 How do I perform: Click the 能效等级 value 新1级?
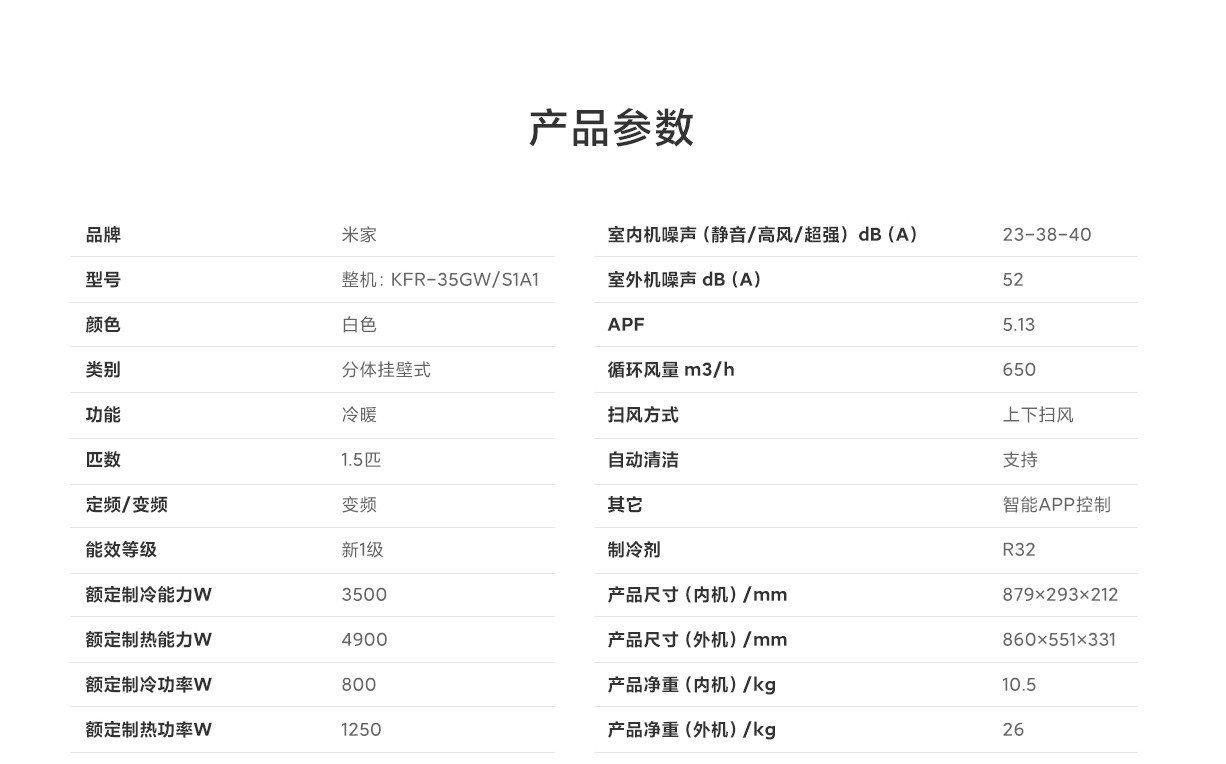tap(362, 550)
